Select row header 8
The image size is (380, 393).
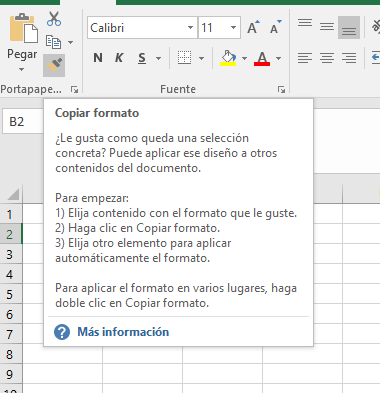tap(11, 354)
